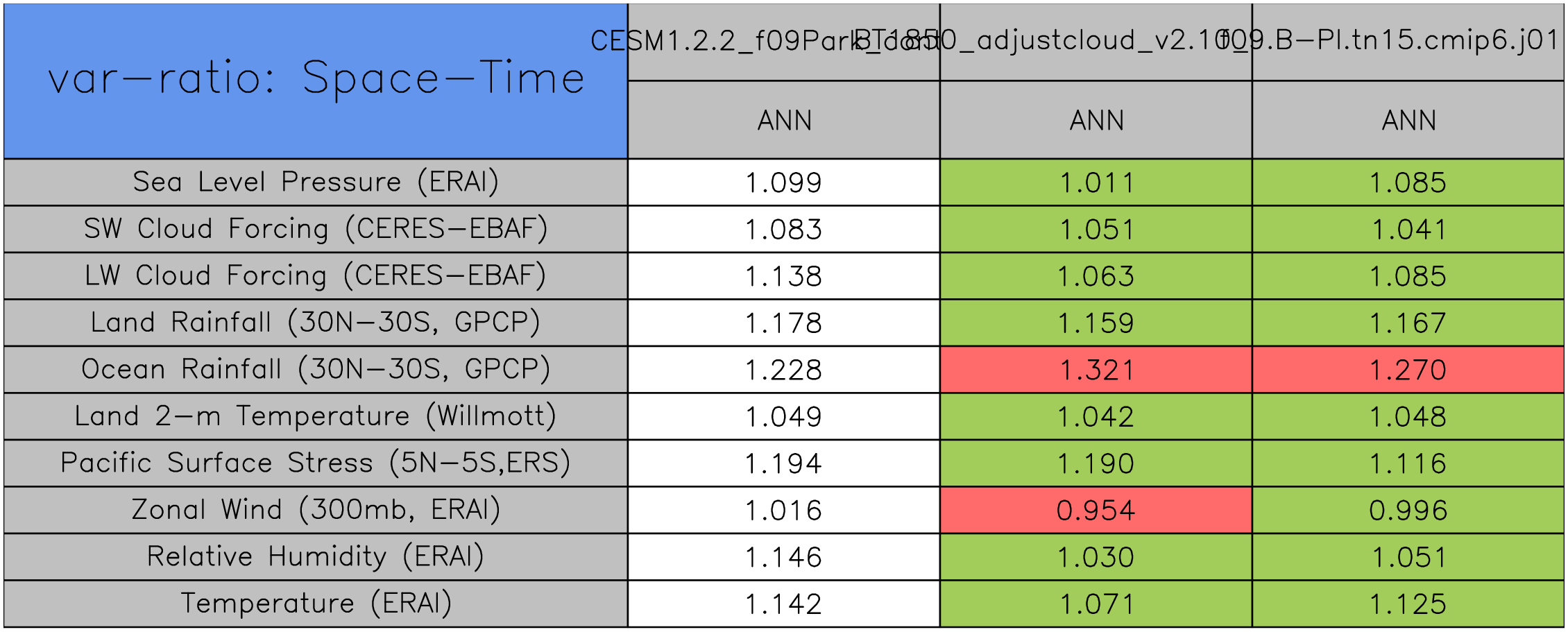Select the Pacific Surface Stress row label

coord(316,463)
